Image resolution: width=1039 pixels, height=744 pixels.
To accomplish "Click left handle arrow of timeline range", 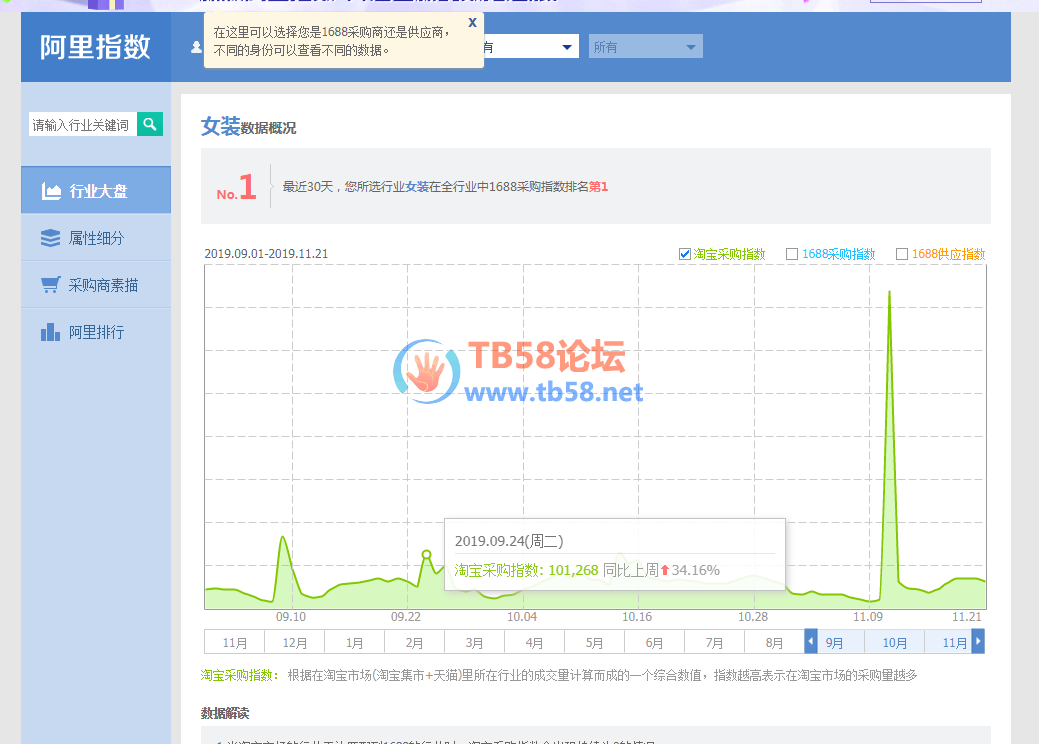I will [x=810, y=641].
